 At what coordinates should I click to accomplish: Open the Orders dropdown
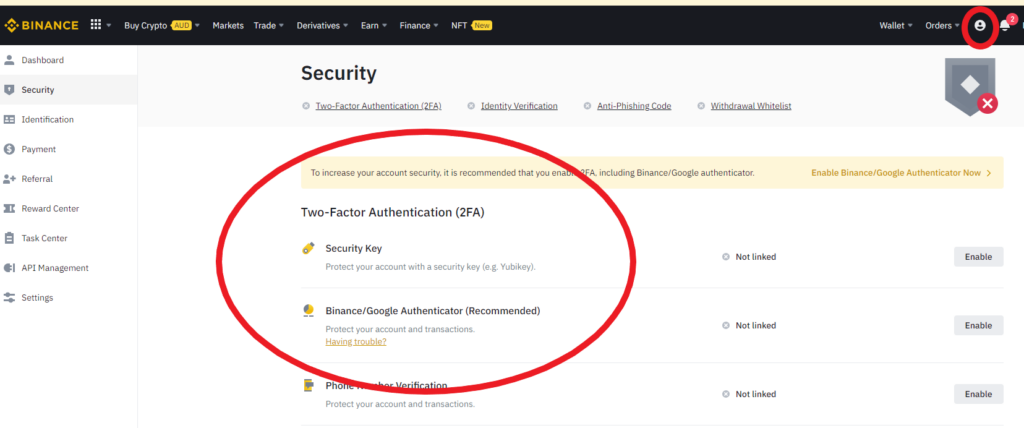(942, 25)
